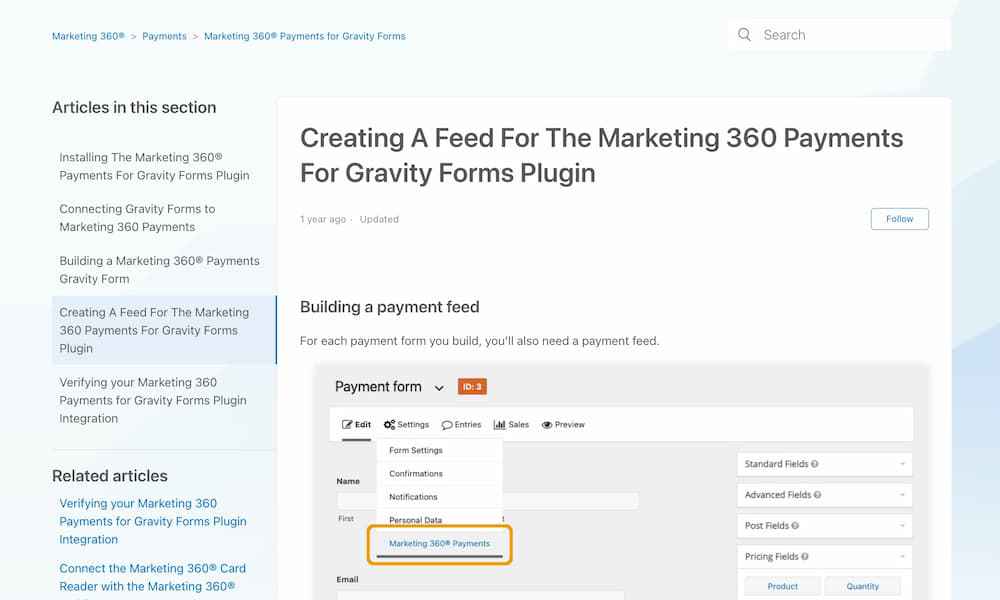
Task: Click the help icon beside Post Fields
Action: tap(795, 526)
